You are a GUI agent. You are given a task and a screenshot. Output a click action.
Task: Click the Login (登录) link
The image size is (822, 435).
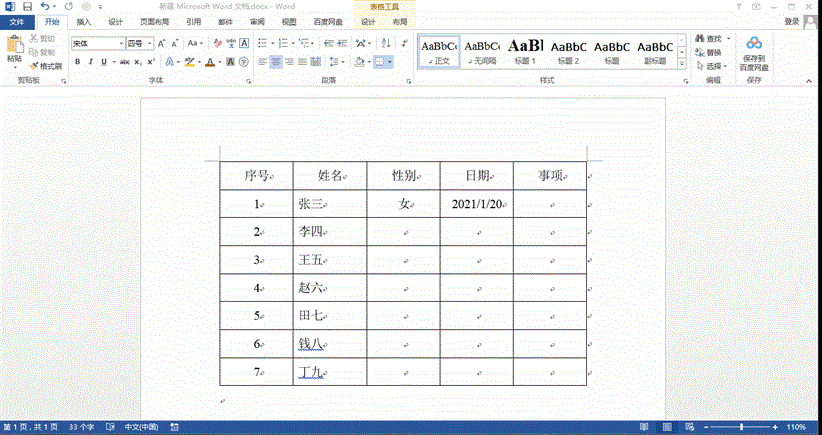coord(791,21)
